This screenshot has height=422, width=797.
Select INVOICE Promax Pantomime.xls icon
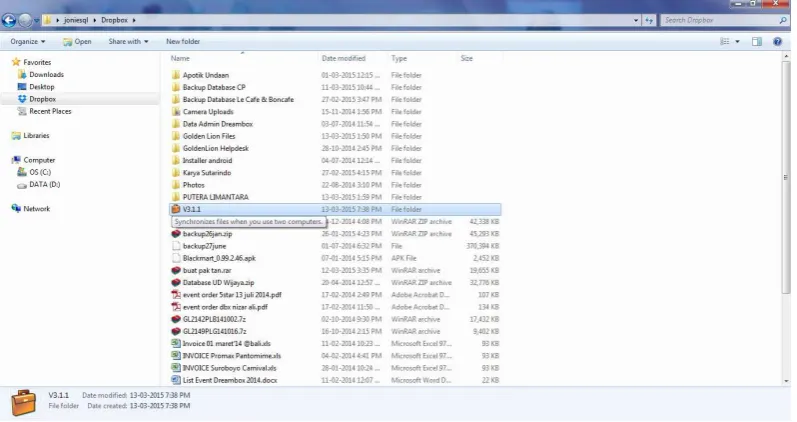176,356
